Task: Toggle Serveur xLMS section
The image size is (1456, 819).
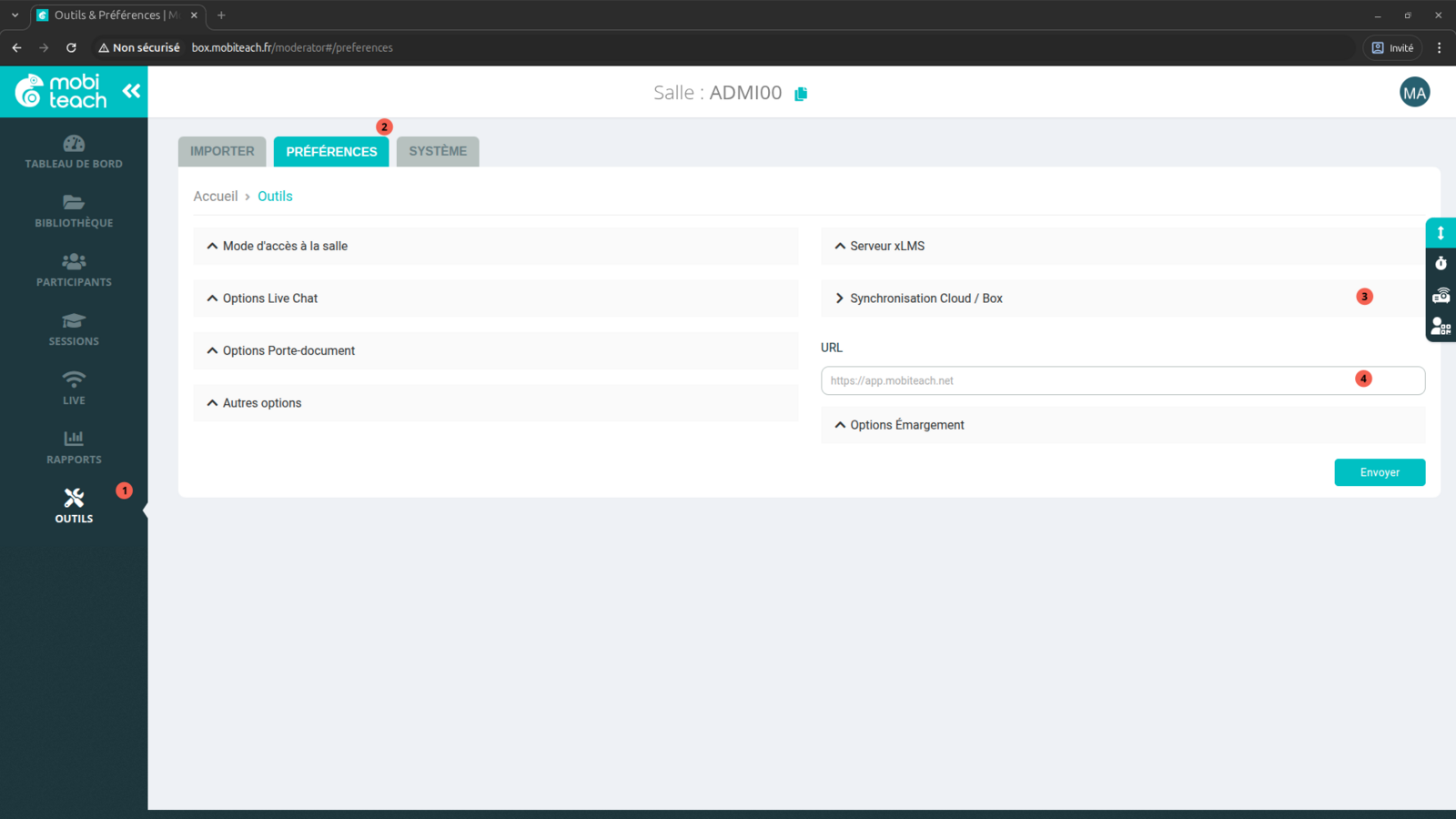Action: tap(1123, 246)
